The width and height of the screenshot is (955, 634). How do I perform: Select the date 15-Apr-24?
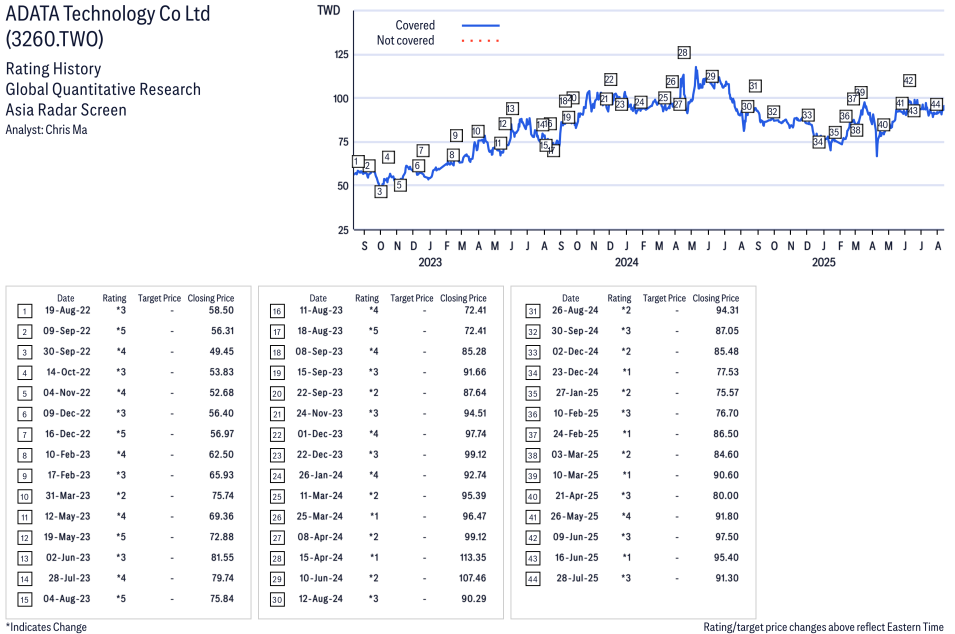tap(320, 557)
